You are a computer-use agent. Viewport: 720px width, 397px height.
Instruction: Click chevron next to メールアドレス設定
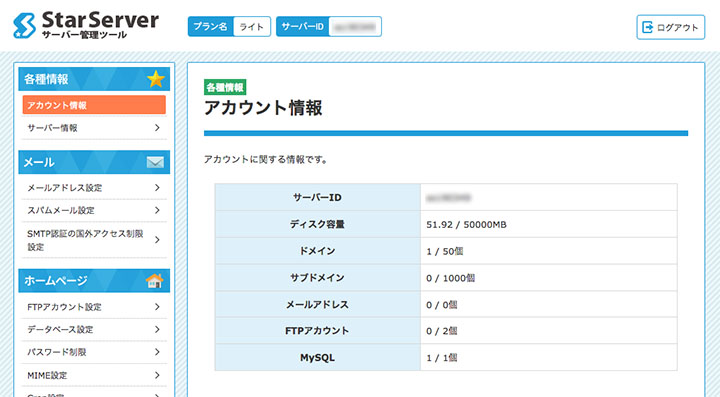157,187
